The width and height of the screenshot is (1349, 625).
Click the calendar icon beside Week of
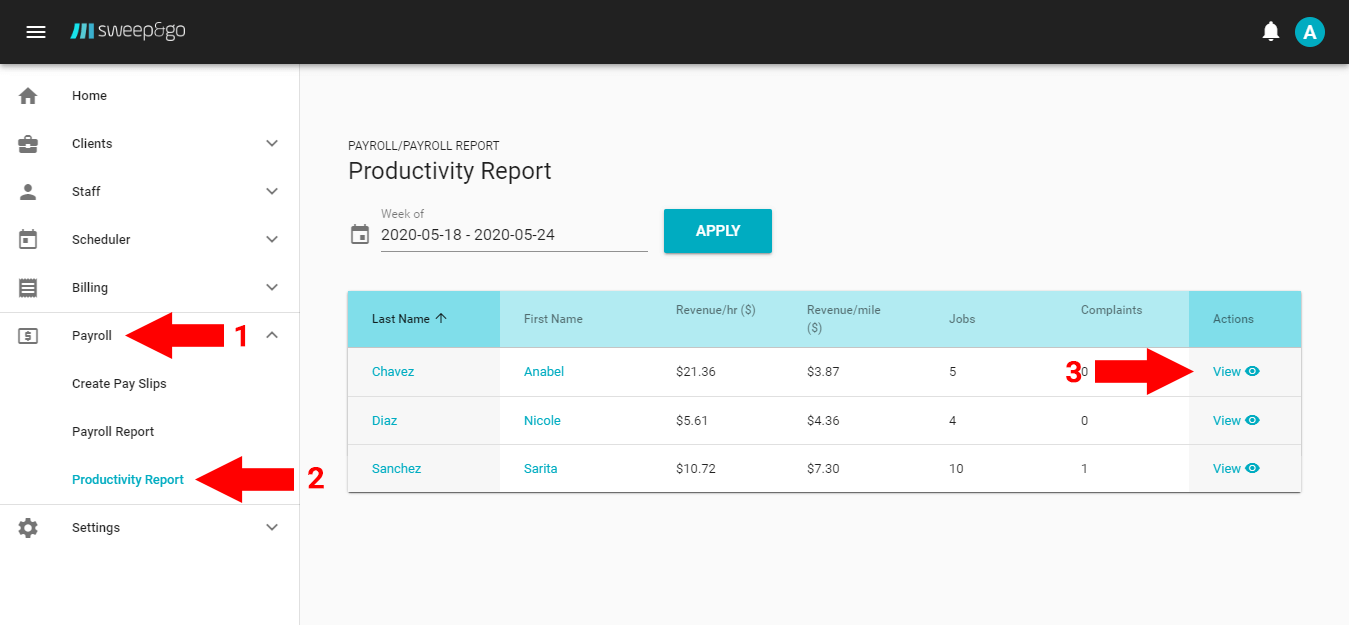coord(360,235)
